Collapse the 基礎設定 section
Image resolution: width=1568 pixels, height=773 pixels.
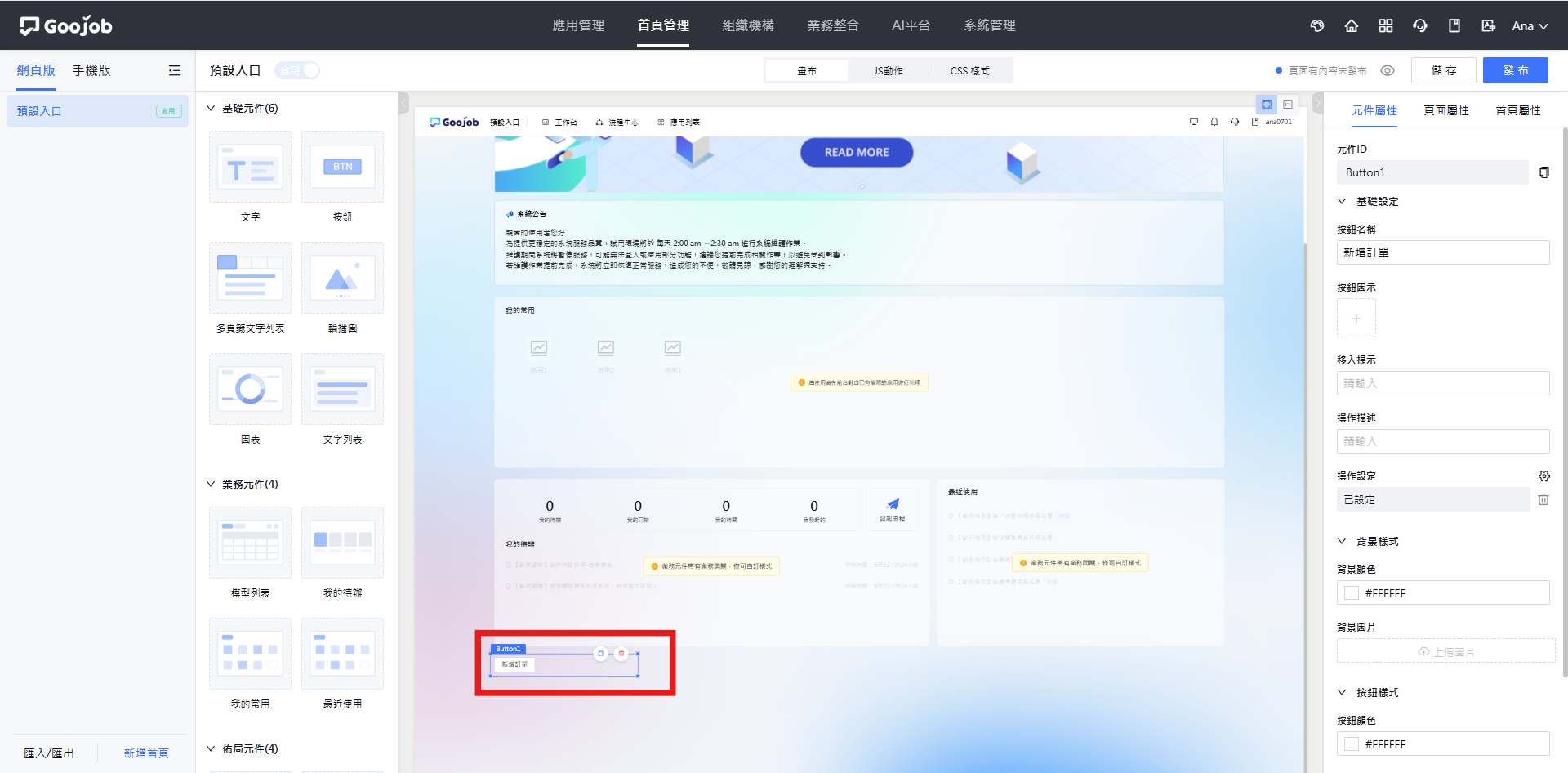coord(1342,201)
